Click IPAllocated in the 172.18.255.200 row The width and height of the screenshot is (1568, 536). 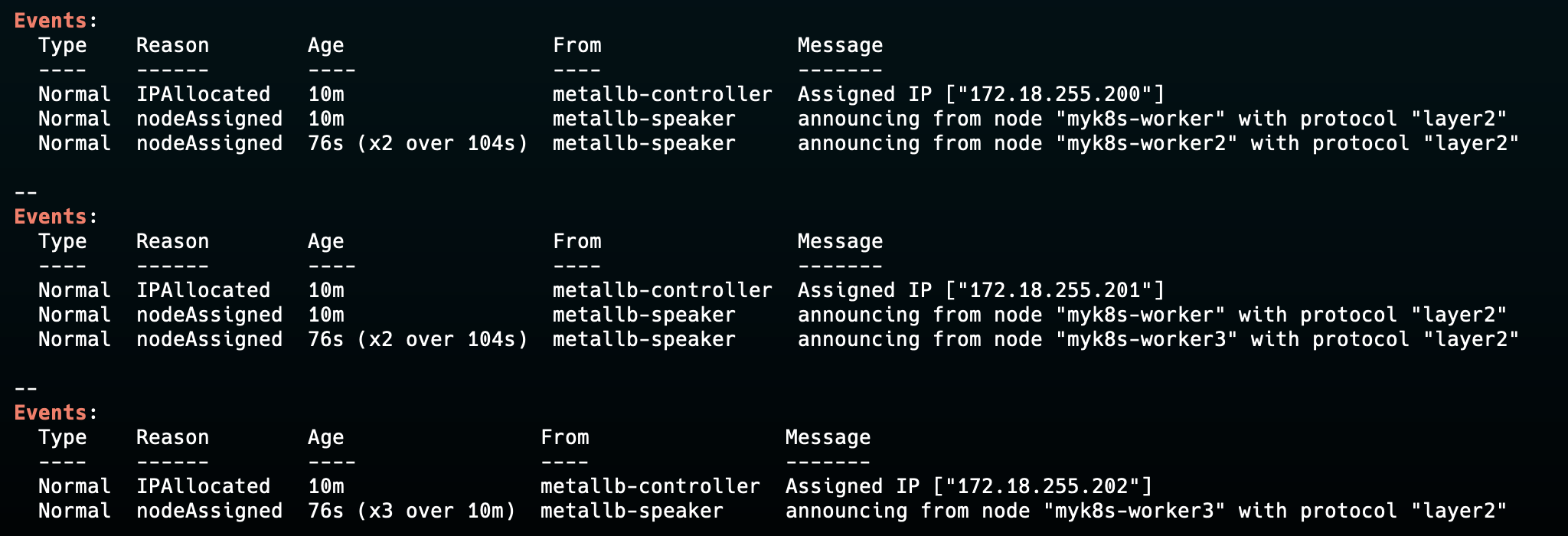click(x=203, y=94)
